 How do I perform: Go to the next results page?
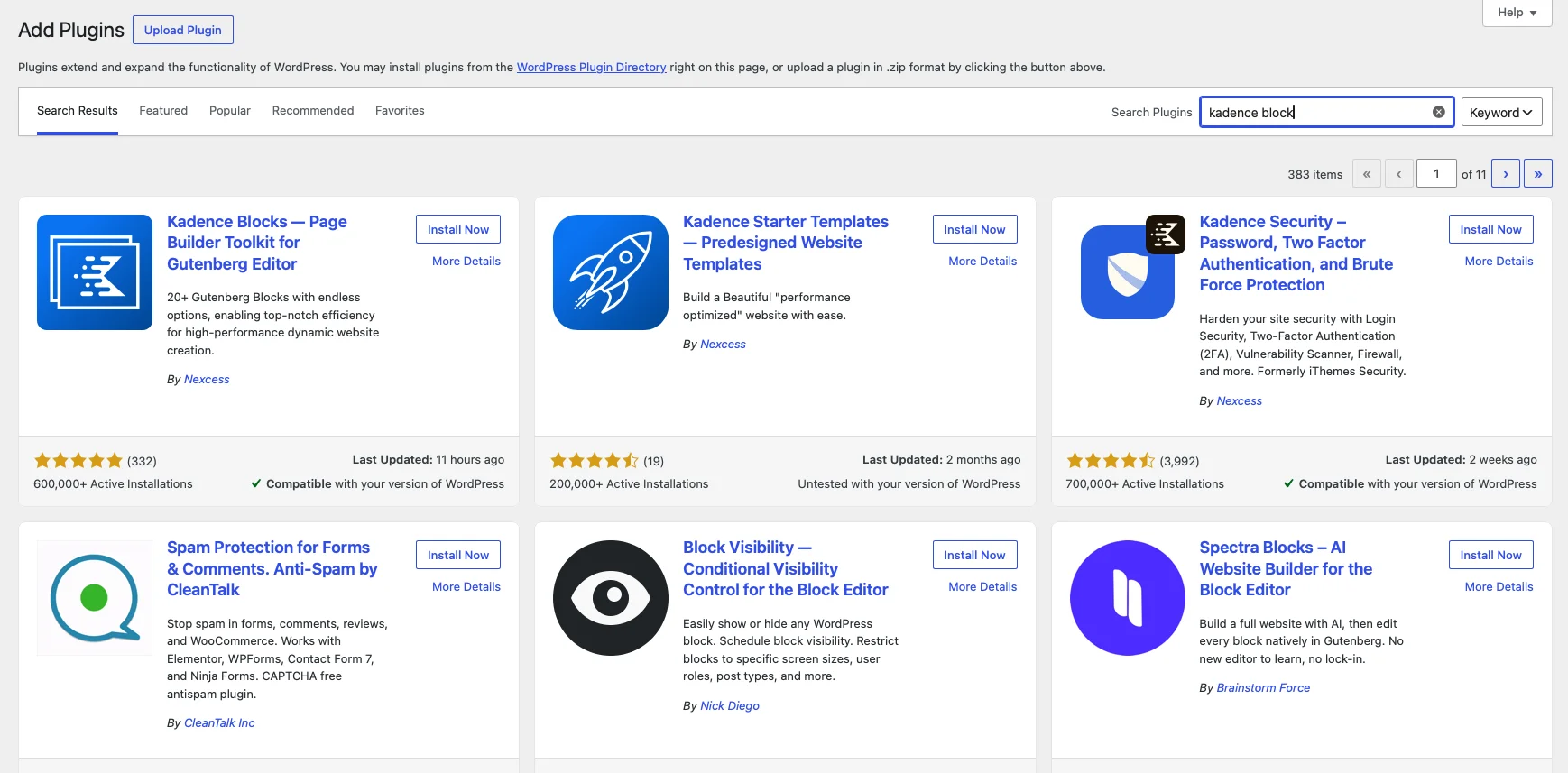point(1506,173)
